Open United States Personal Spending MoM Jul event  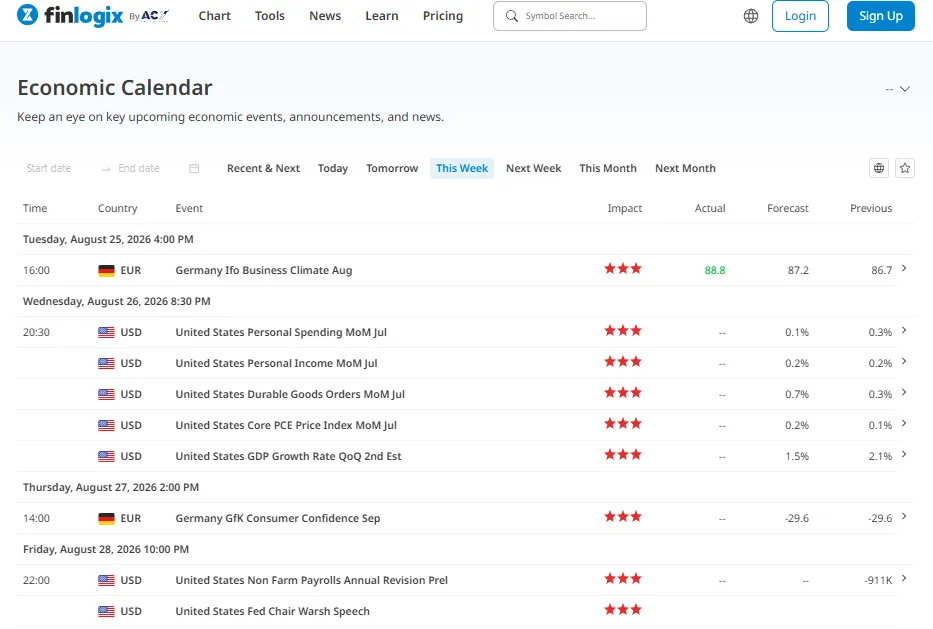point(281,332)
